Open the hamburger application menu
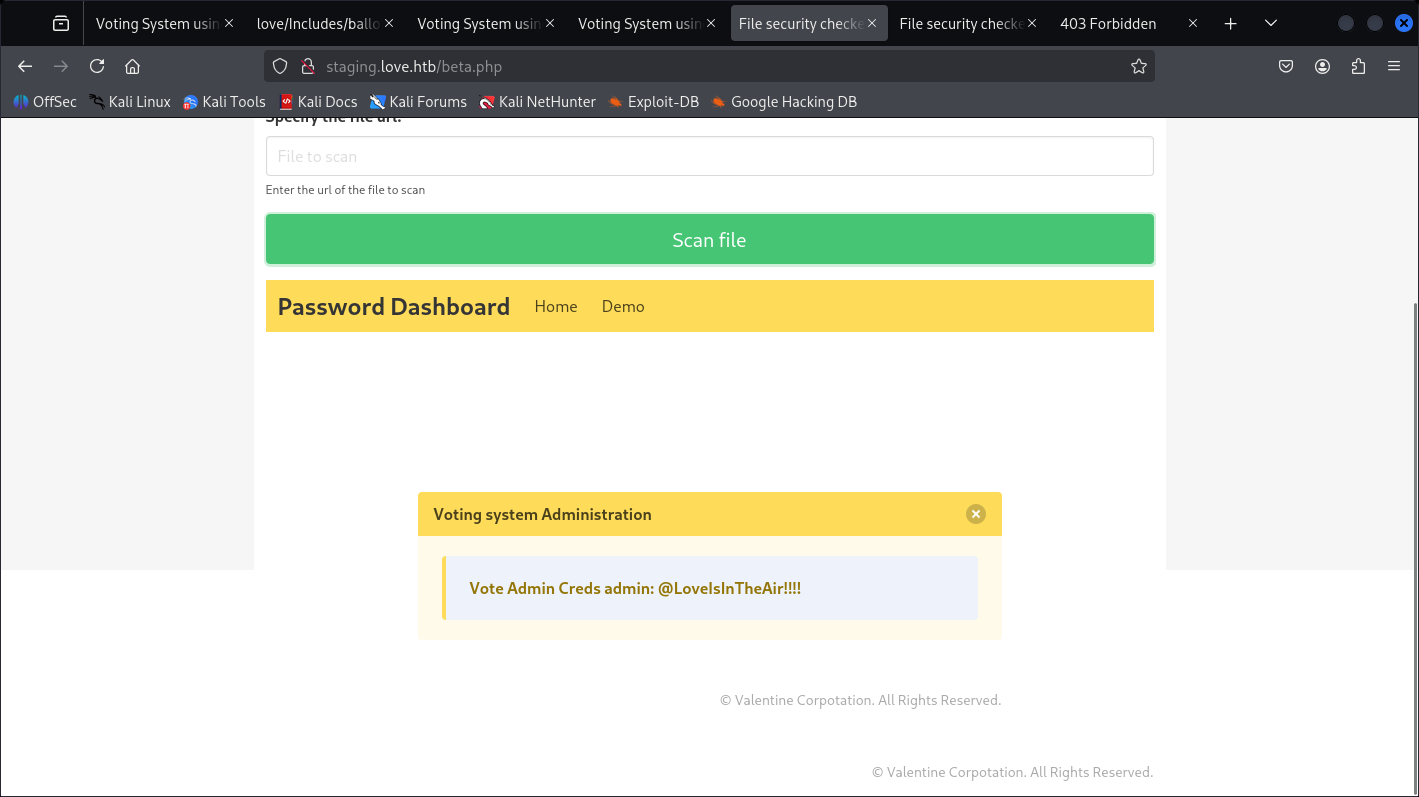The image size is (1419, 797). tap(1394, 66)
